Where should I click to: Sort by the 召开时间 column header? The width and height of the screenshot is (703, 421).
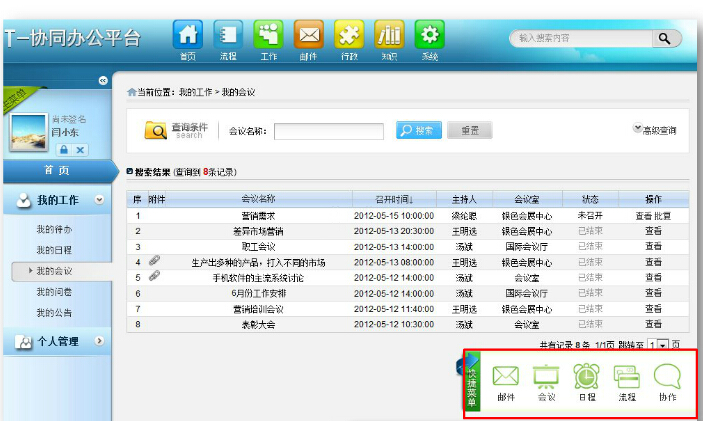394,199
